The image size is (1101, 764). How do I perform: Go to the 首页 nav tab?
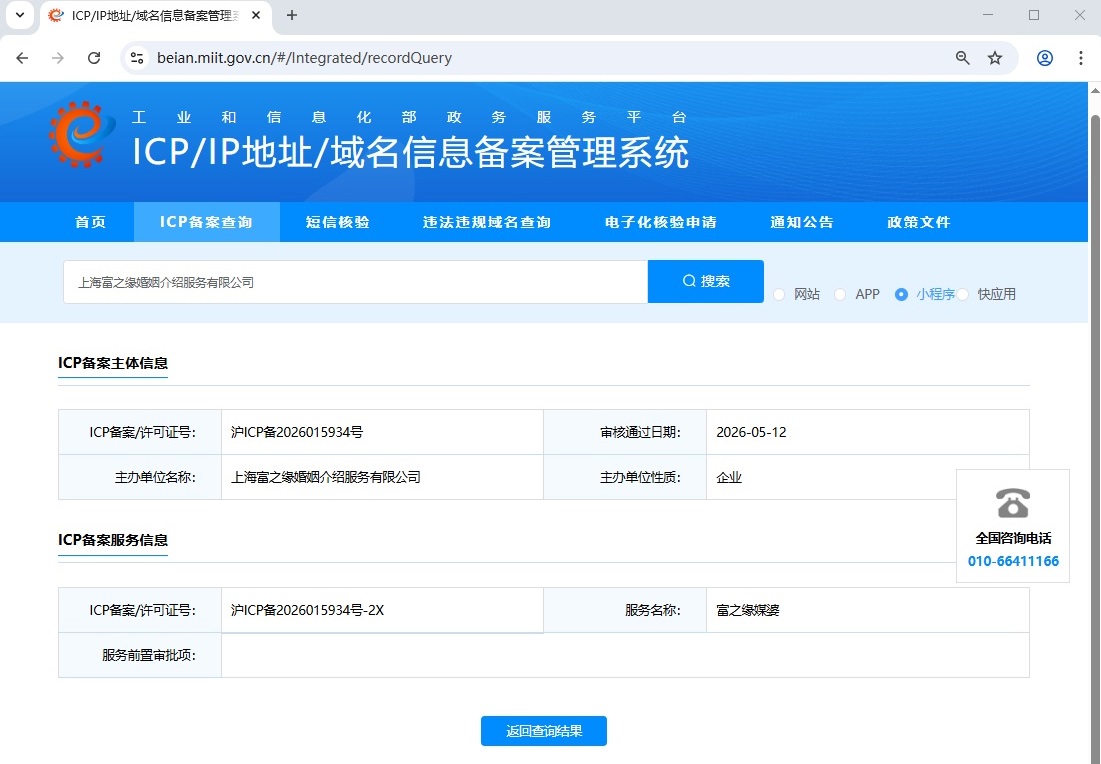91,222
